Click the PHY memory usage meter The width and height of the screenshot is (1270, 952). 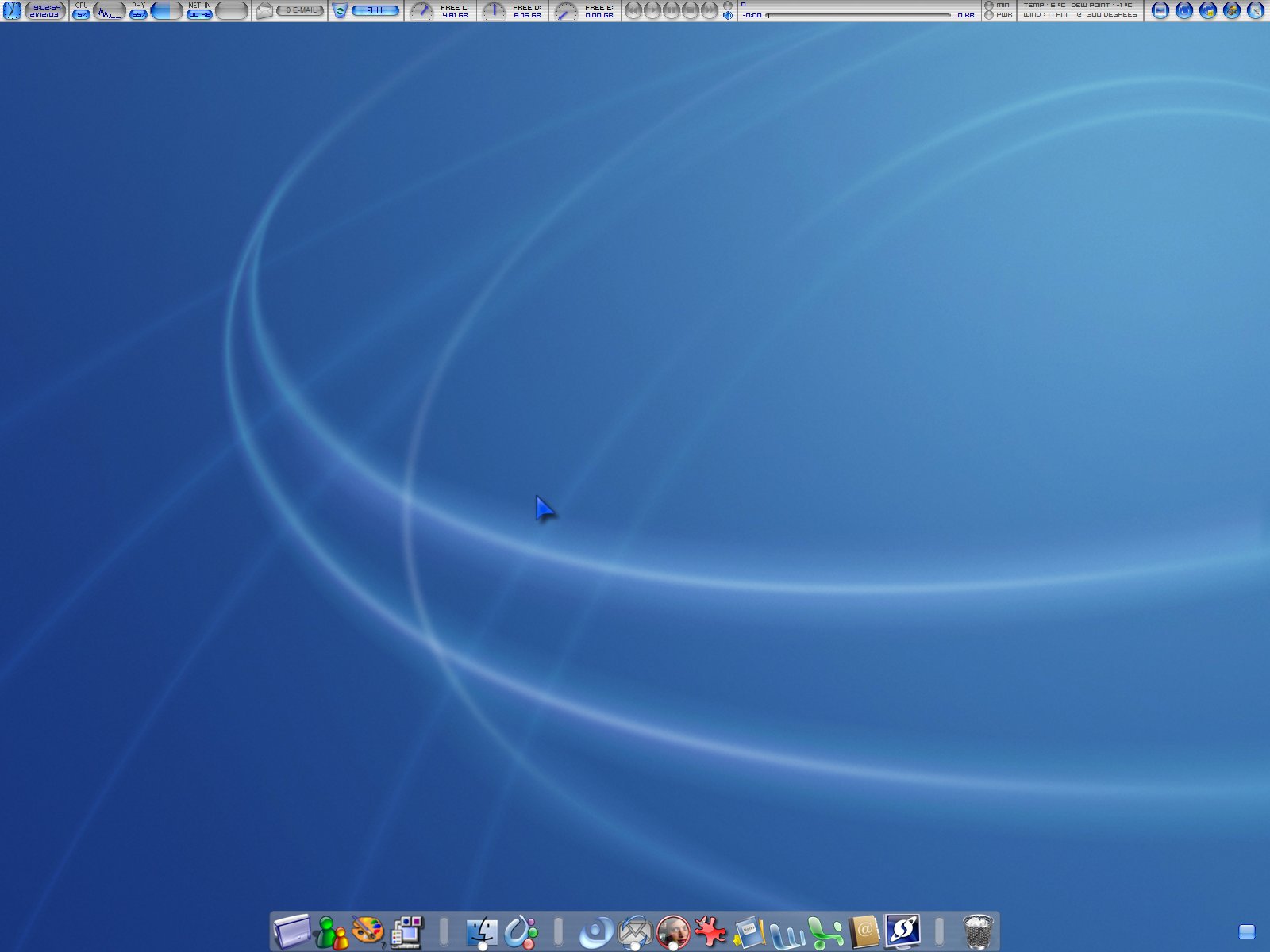(167, 10)
